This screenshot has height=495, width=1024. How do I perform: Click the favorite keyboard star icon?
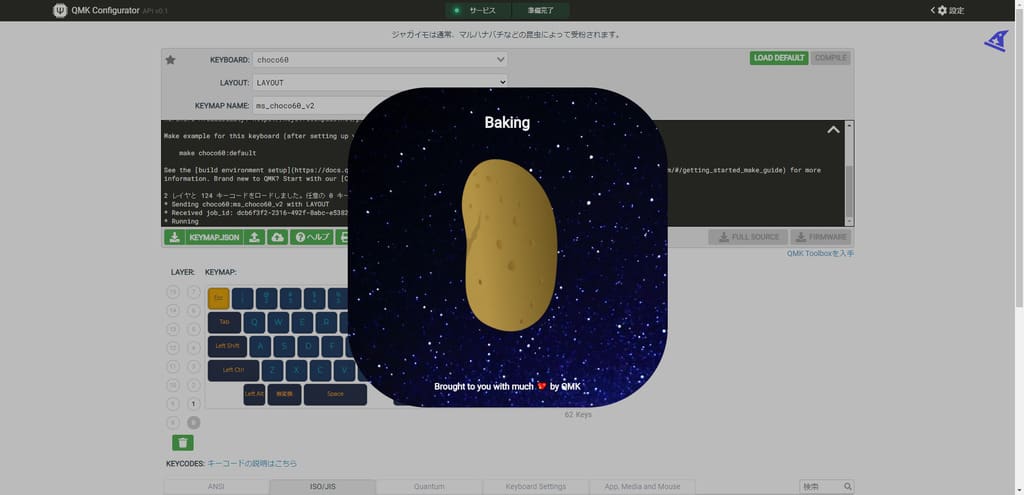[170, 60]
